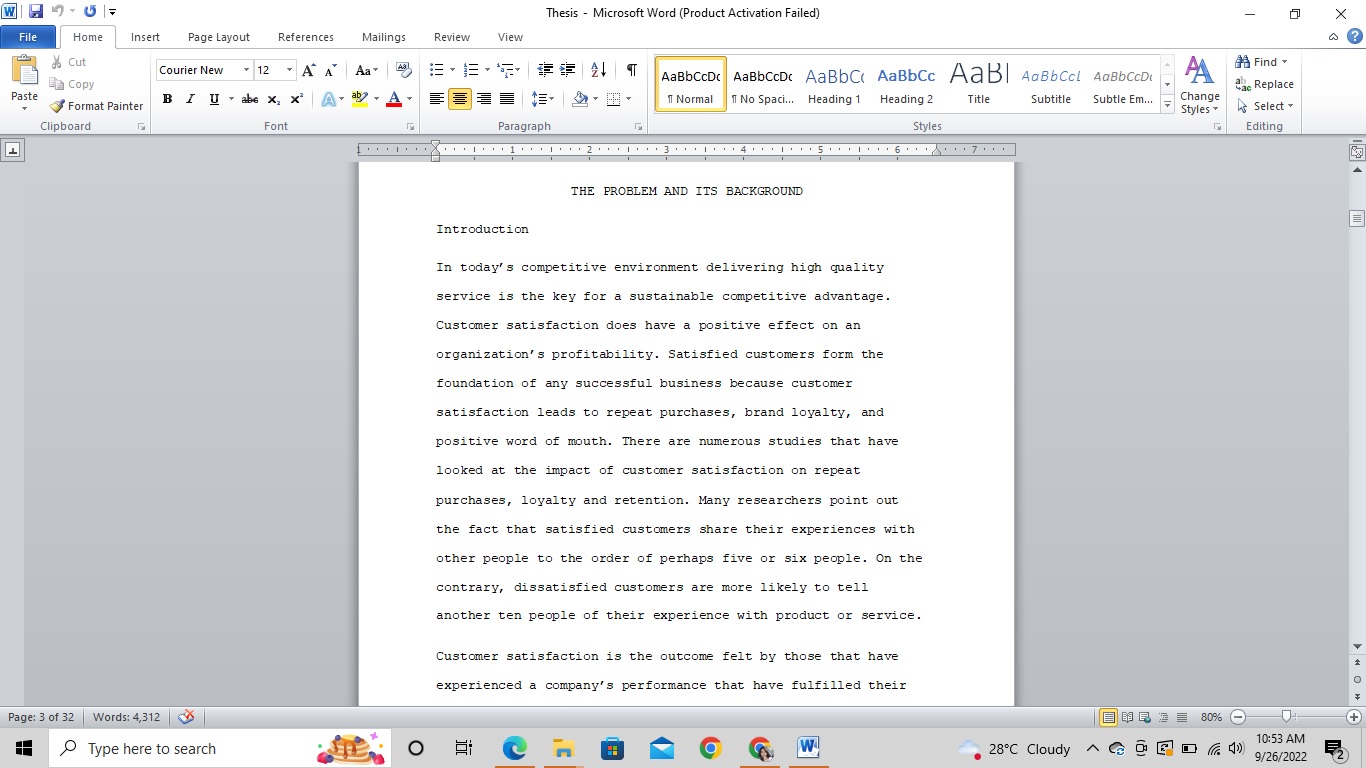The width and height of the screenshot is (1366, 768).
Task: Justify the paragraph text
Action: point(507,99)
